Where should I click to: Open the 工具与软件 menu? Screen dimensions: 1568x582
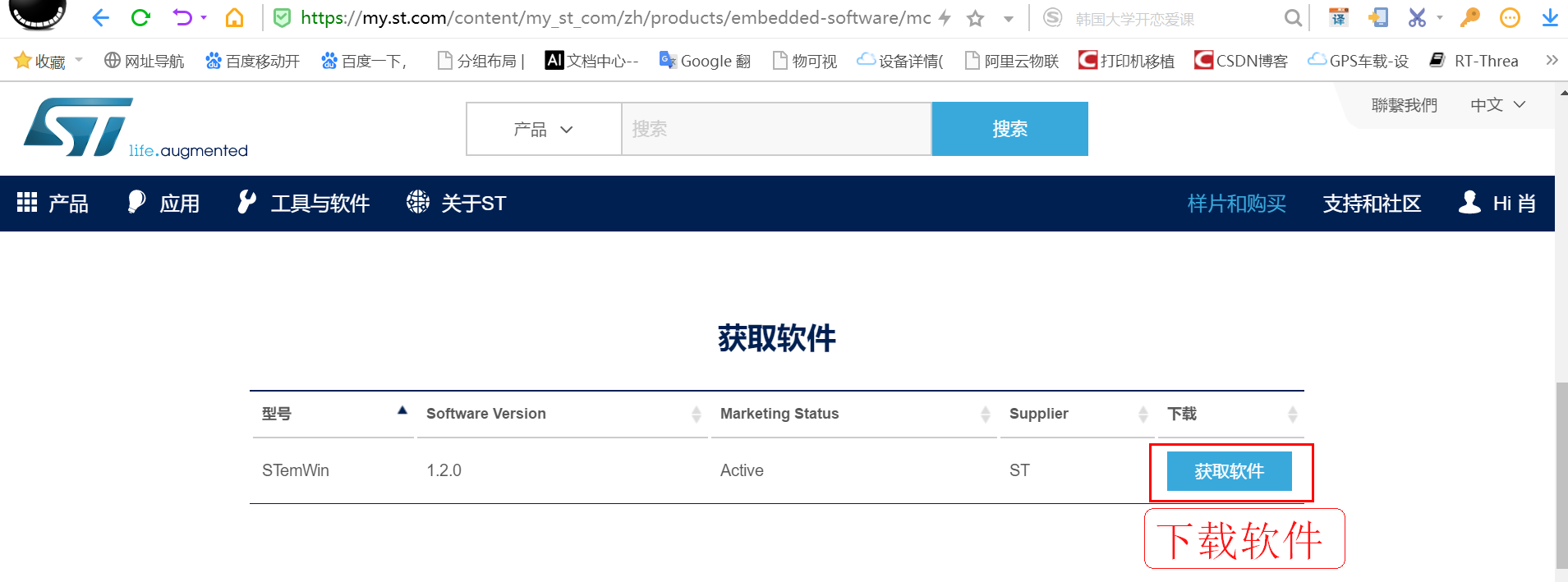point(303,203)
